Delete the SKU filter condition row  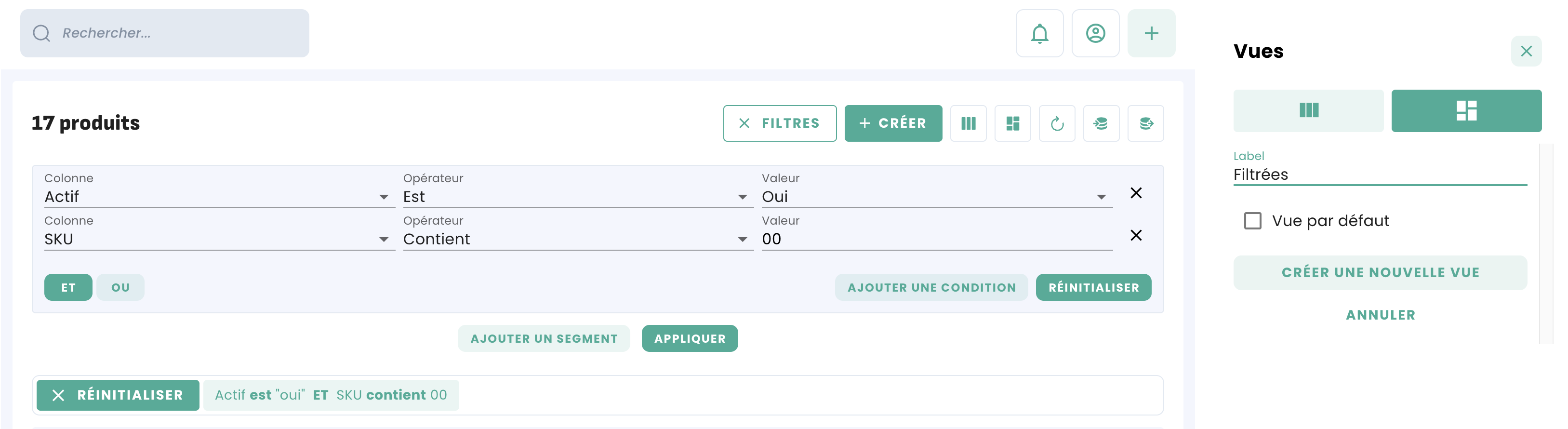coord(1135,236)
